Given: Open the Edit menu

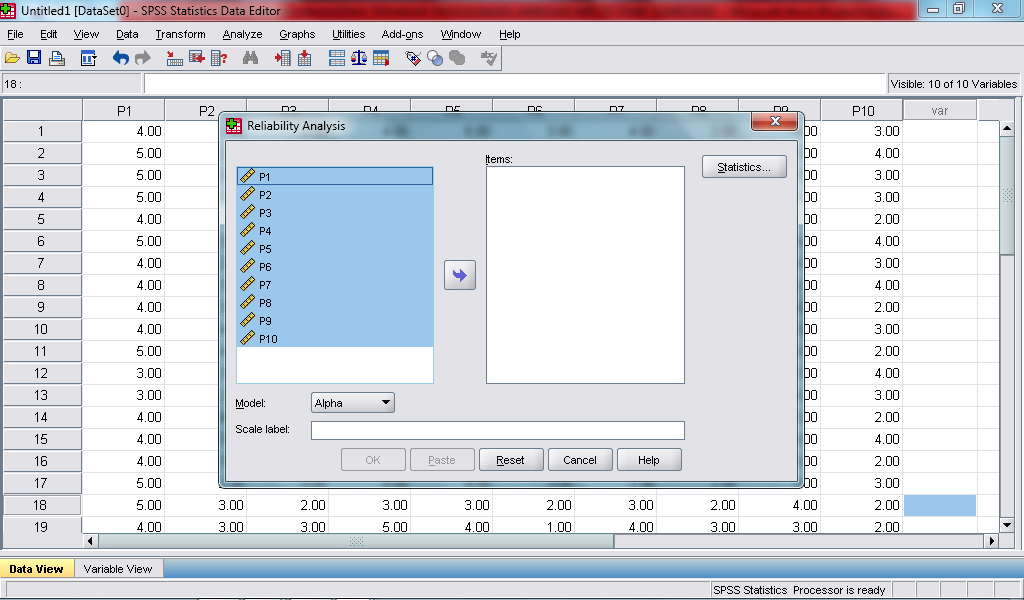Looking at the screenshot, I should 48,34.
